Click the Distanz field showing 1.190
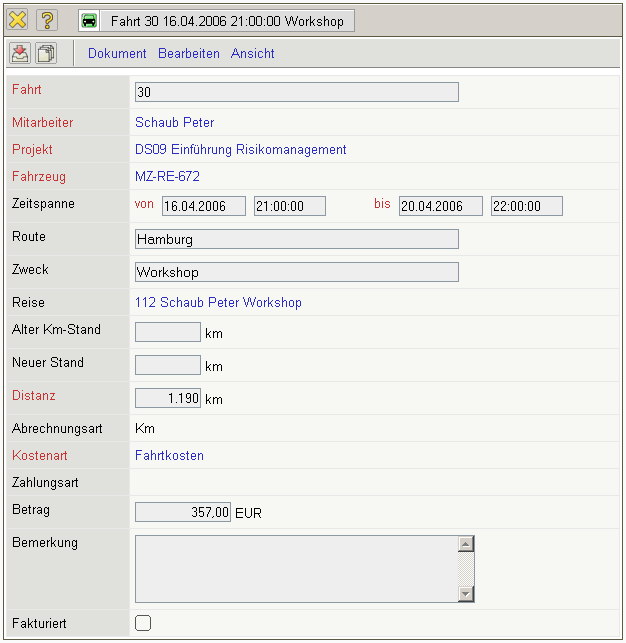The image size is (626, 643). click(x=168, y=398)
